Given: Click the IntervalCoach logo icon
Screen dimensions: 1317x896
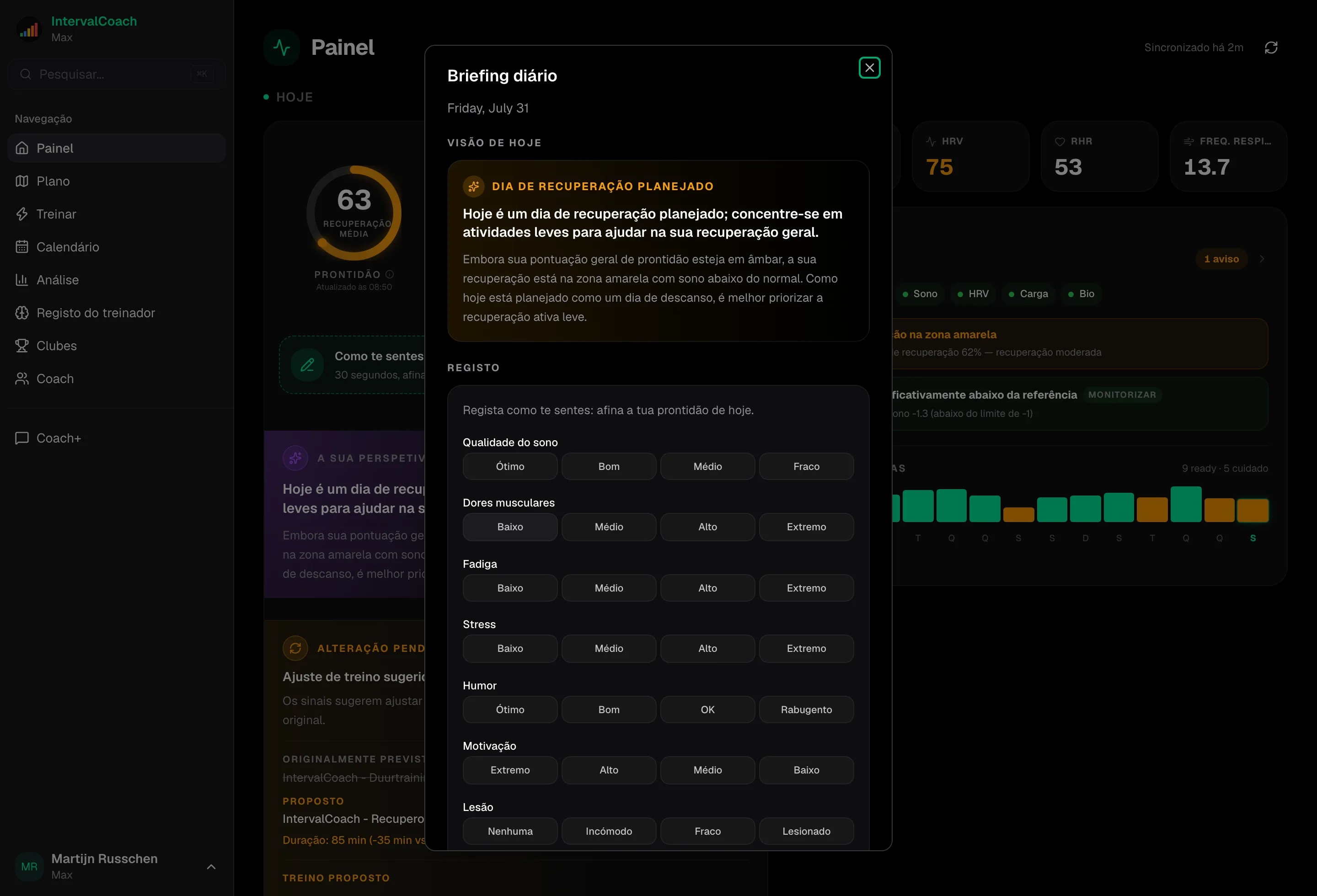Looking at the screenshot, I should [29, 29].
